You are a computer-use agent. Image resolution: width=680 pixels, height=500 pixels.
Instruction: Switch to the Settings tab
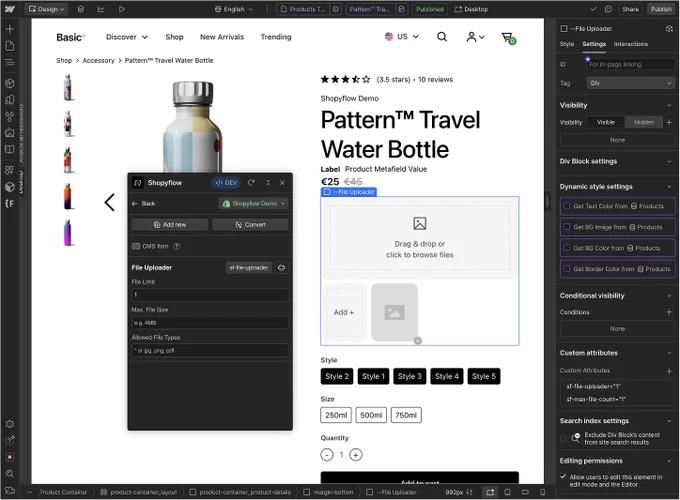coord(594,44)
